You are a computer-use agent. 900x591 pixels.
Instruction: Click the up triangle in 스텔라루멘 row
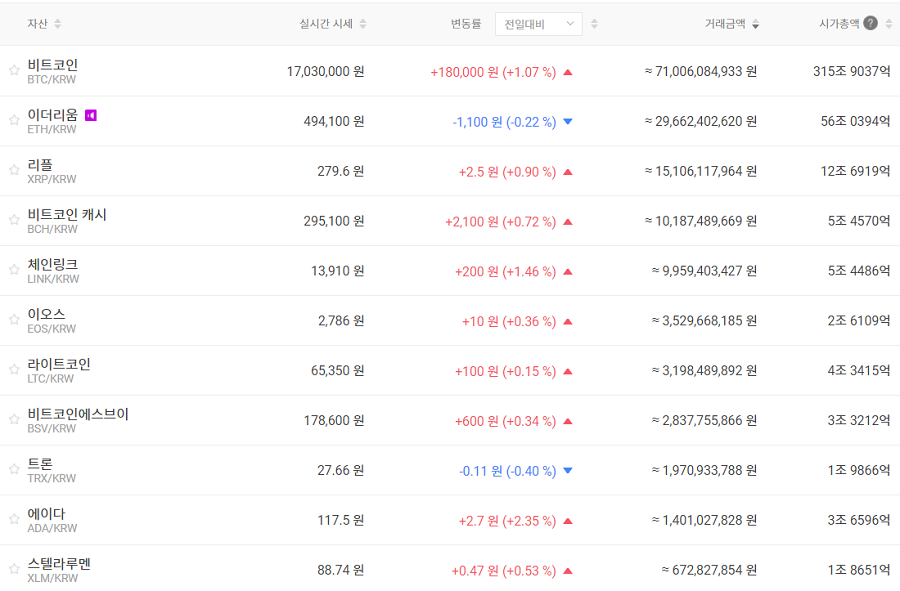[x=568, y=571]
